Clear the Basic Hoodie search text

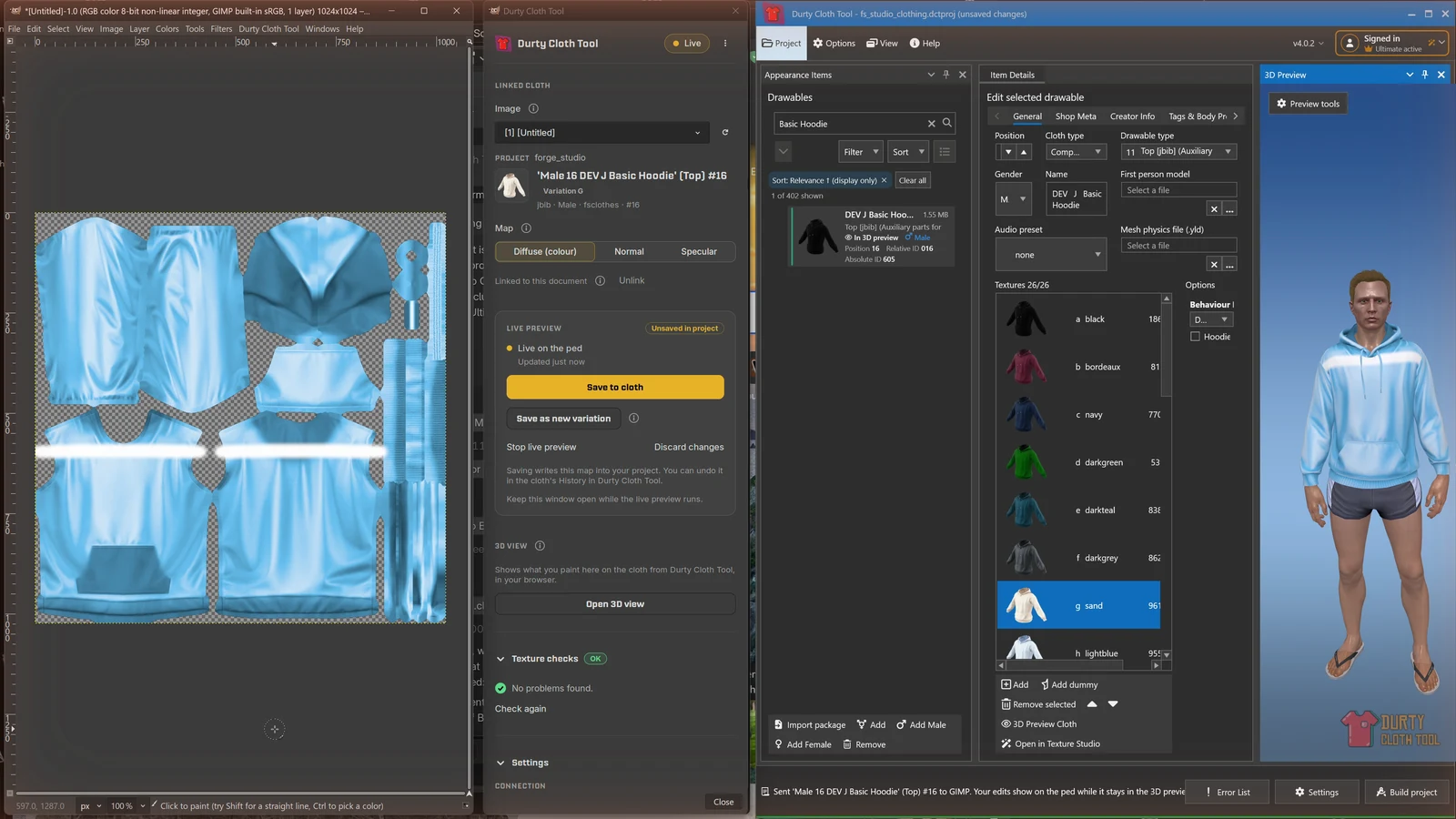tap(931, 124)
